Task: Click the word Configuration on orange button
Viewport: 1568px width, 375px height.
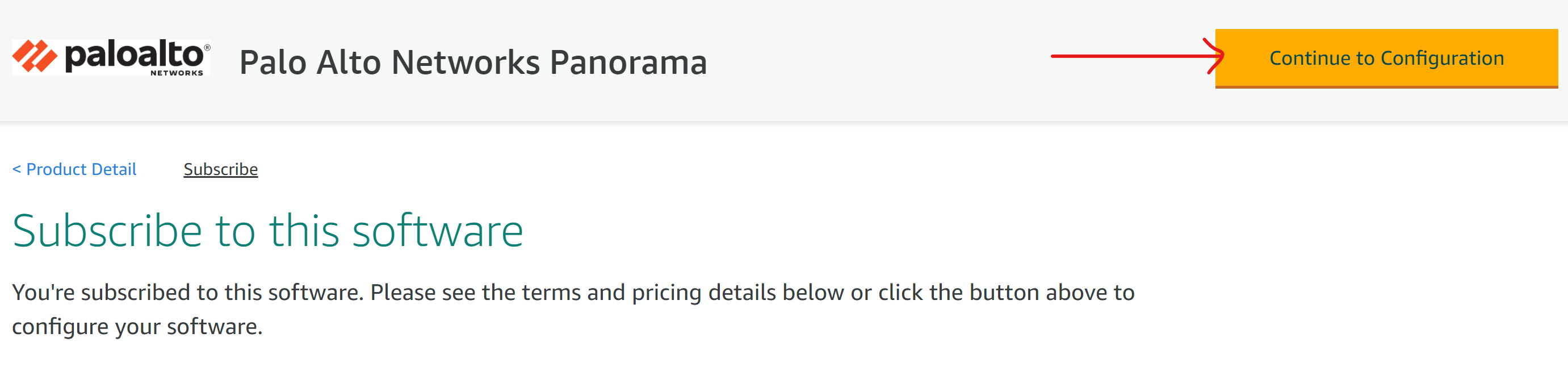Action: (x=1441, y=59)
